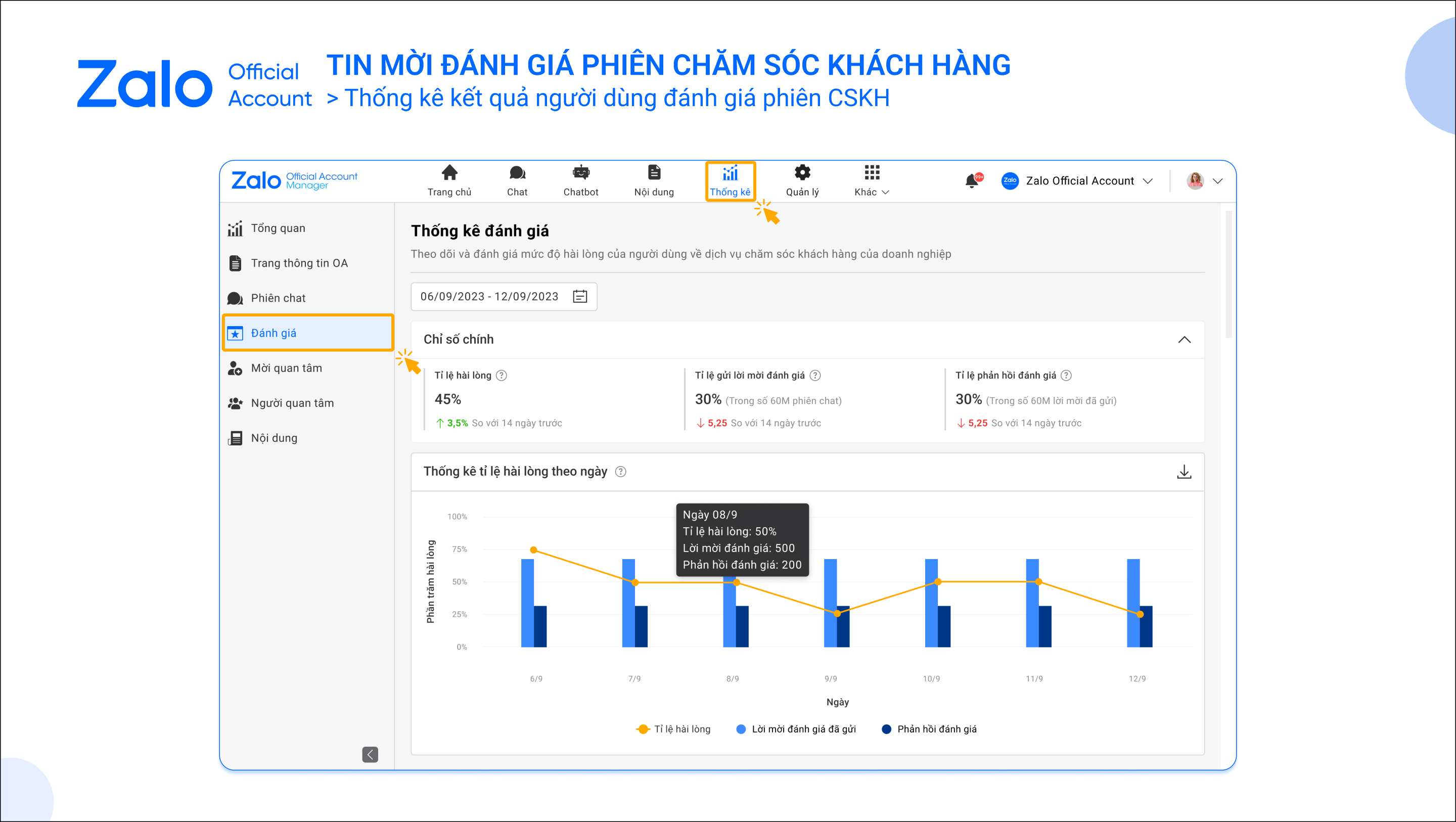Click the notification bell icon
Screen dimensions: 1456x822
coord(972,181)
